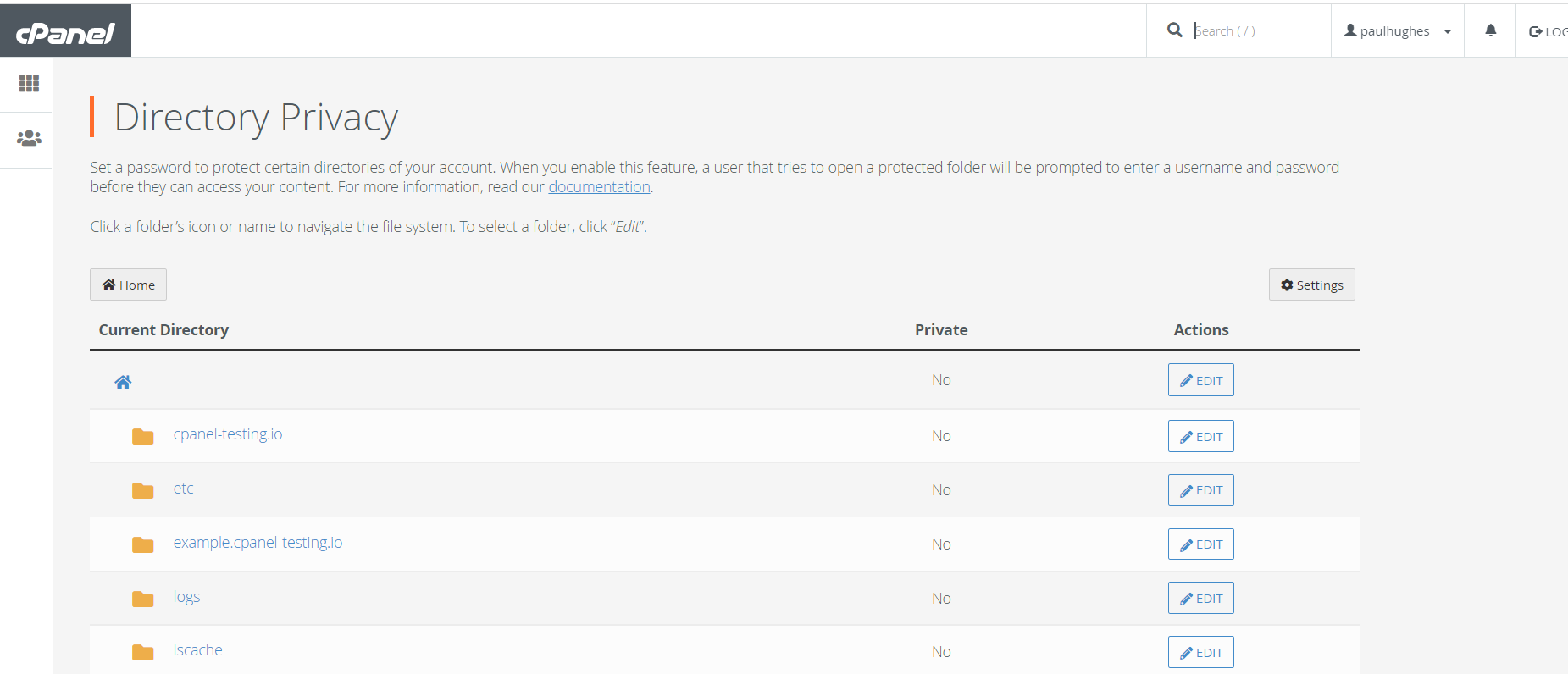The height and width of the screenshot is (674, 1568).
Task: Open the example.cpanel-testing.io folder name link
Action: pos(258,543)
